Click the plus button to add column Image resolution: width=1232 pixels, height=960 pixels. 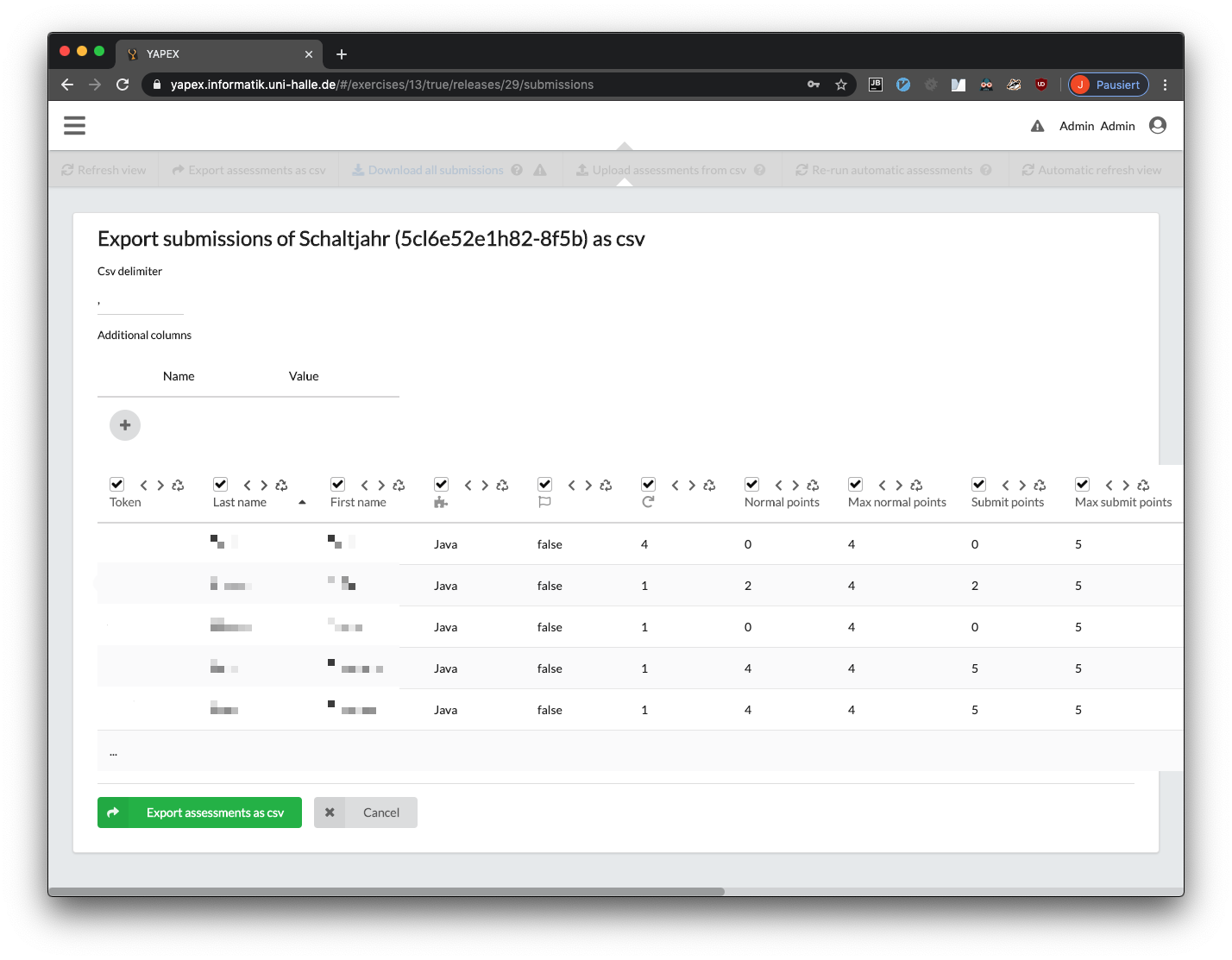coord(125,425)
